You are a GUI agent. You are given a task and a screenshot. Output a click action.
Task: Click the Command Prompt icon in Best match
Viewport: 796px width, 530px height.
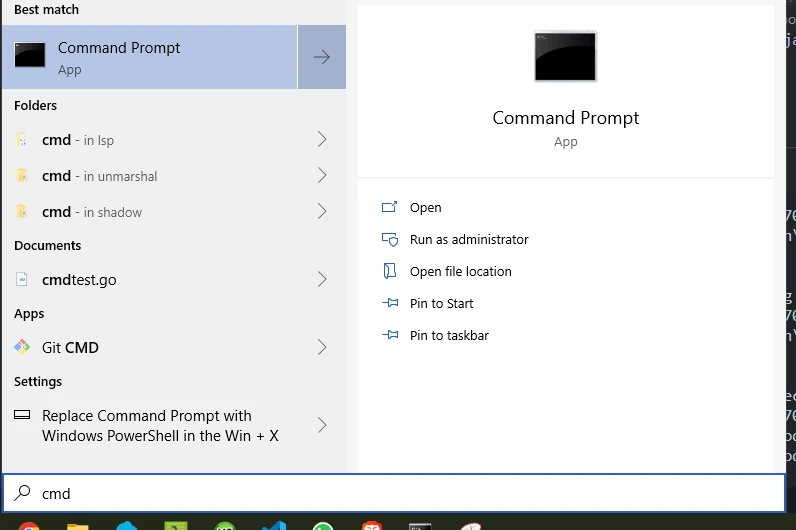click(29, 55)
